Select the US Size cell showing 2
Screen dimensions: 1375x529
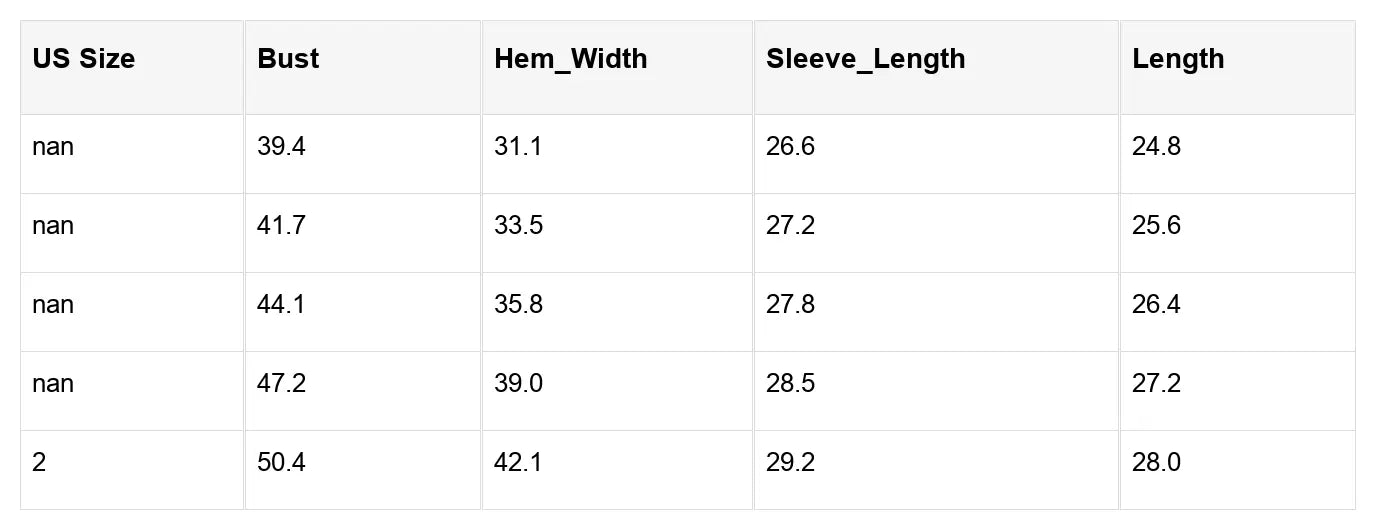pos(39,463)
